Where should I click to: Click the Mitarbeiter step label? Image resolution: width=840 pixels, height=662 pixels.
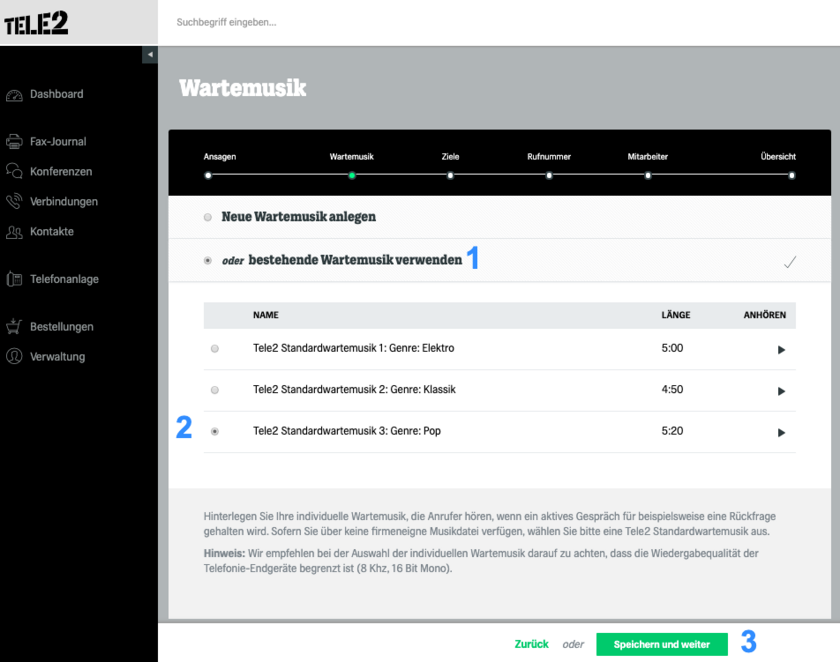648,156
